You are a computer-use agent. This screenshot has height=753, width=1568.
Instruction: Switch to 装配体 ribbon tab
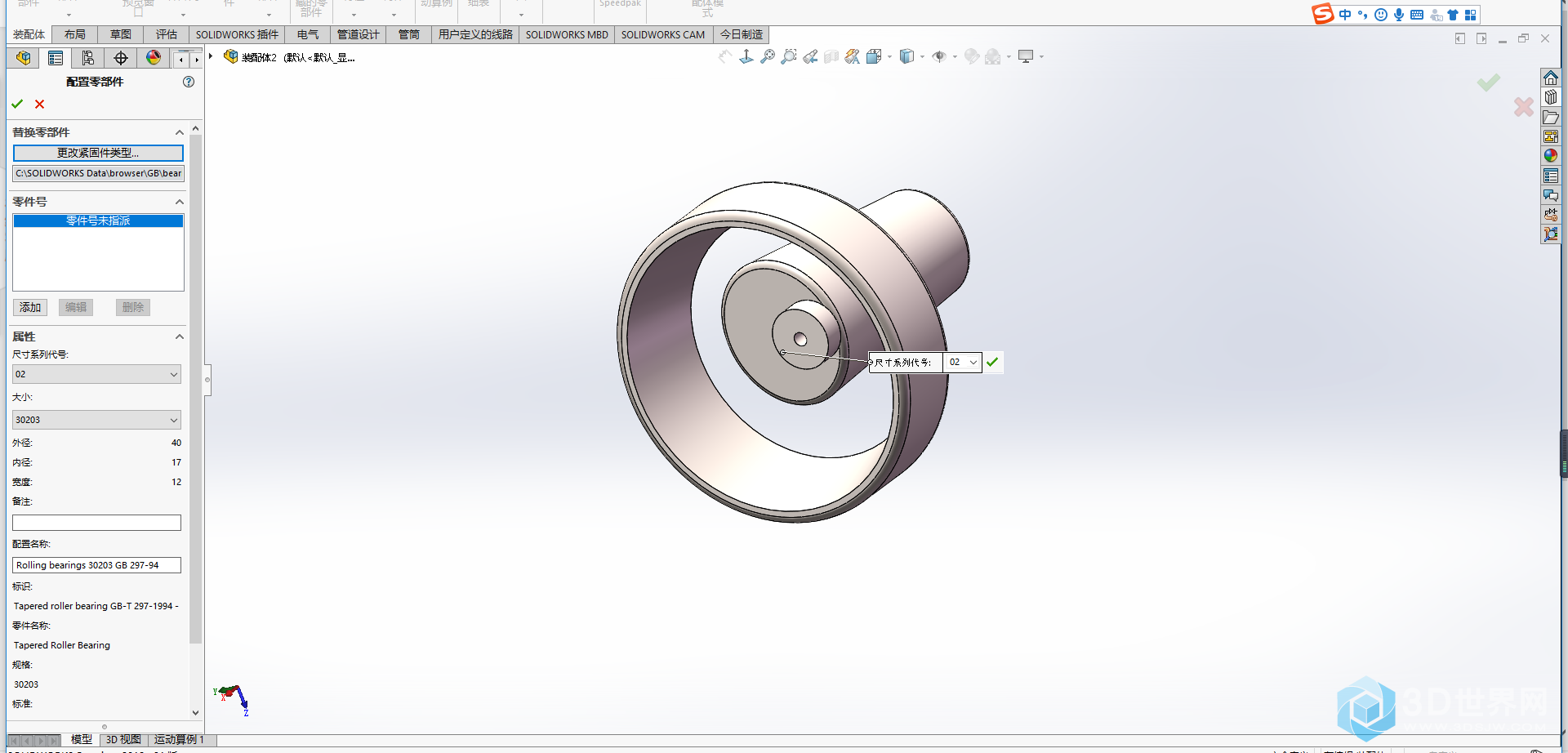pyautogui.click(x=29, y=34)
